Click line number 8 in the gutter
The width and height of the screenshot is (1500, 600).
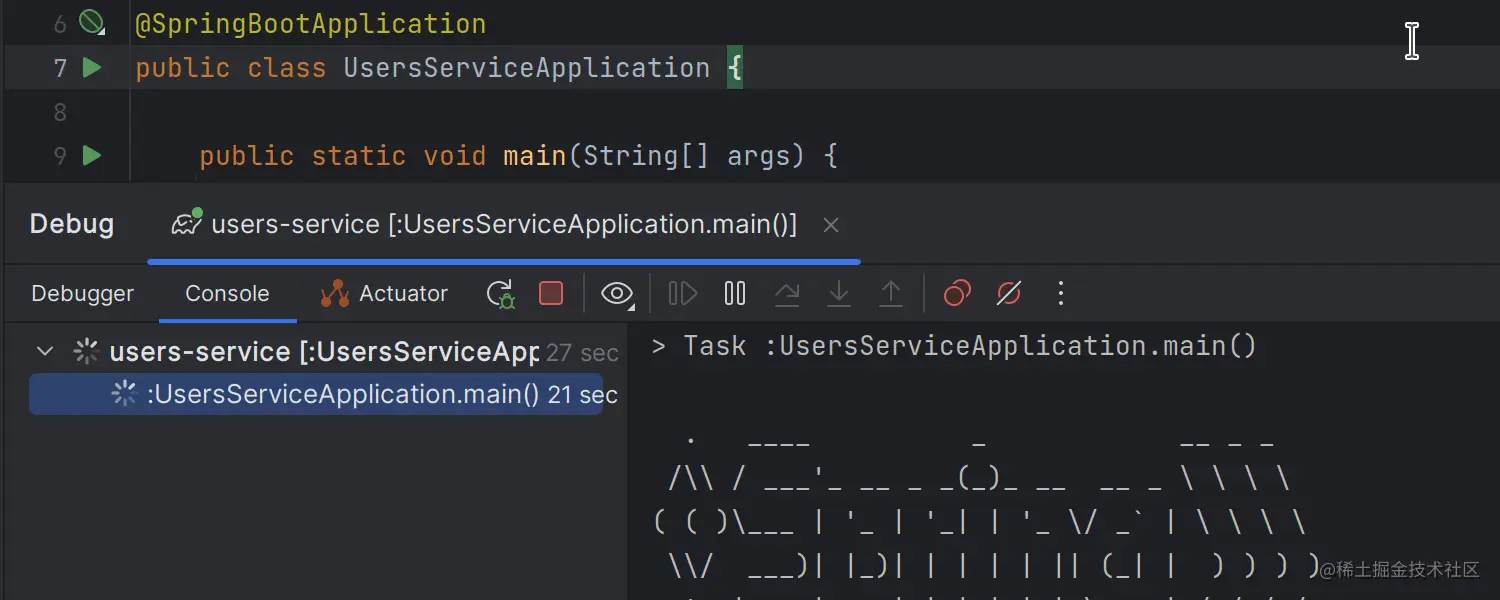pos(60,112)
